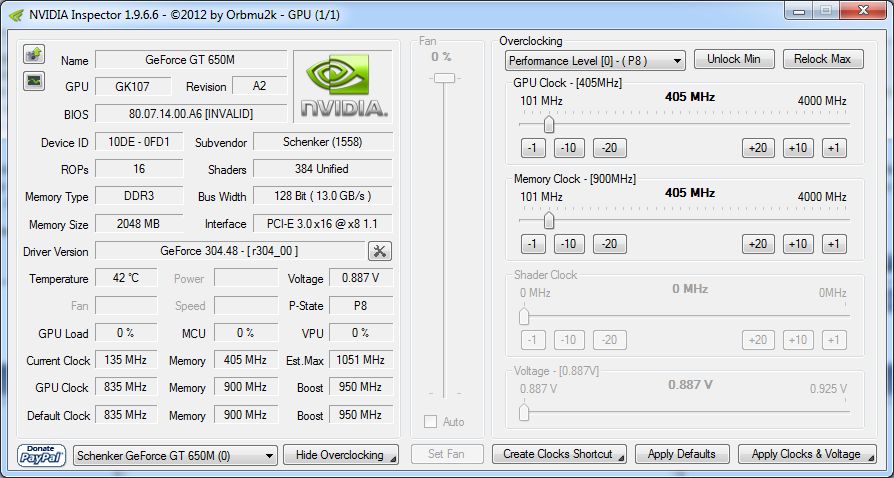
Task: Click the Unlock Min button
Action: 734,59
